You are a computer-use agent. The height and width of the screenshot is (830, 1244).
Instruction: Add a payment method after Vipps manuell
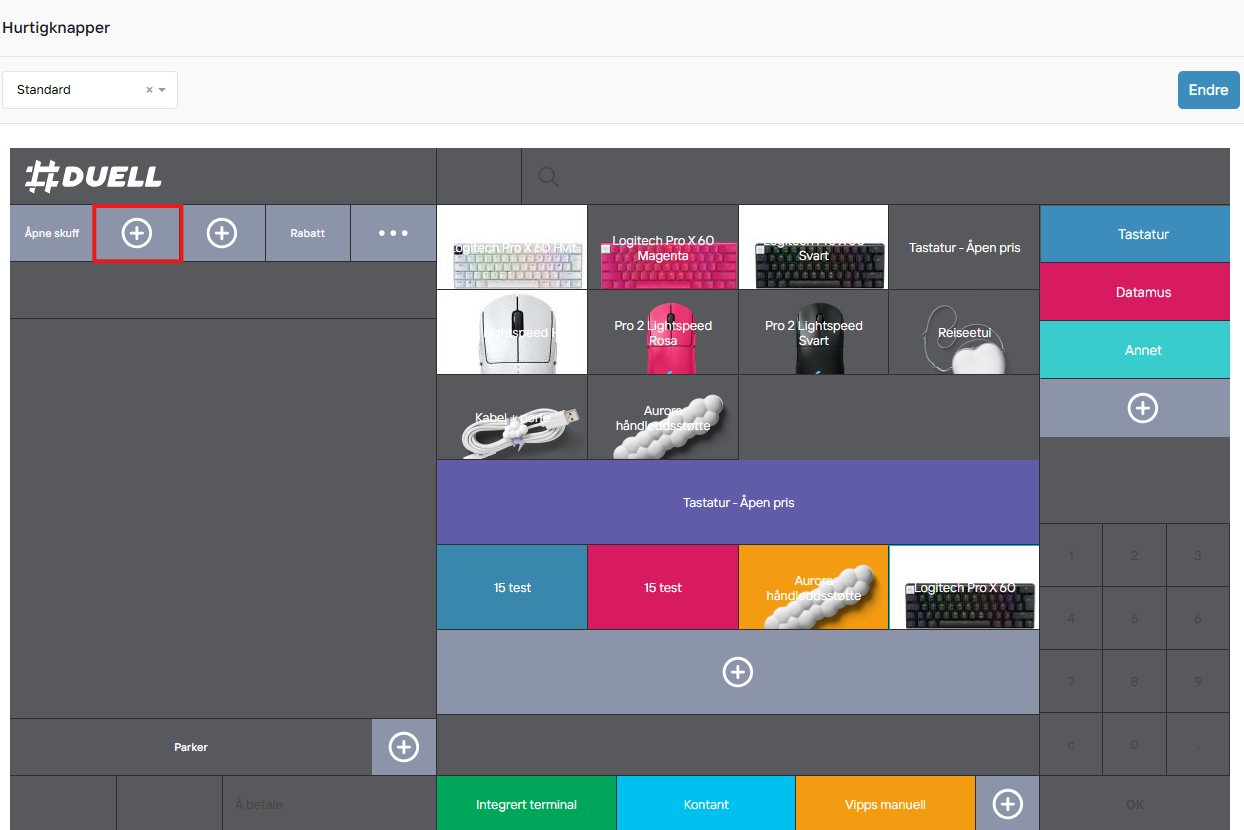pos(1007,804)
